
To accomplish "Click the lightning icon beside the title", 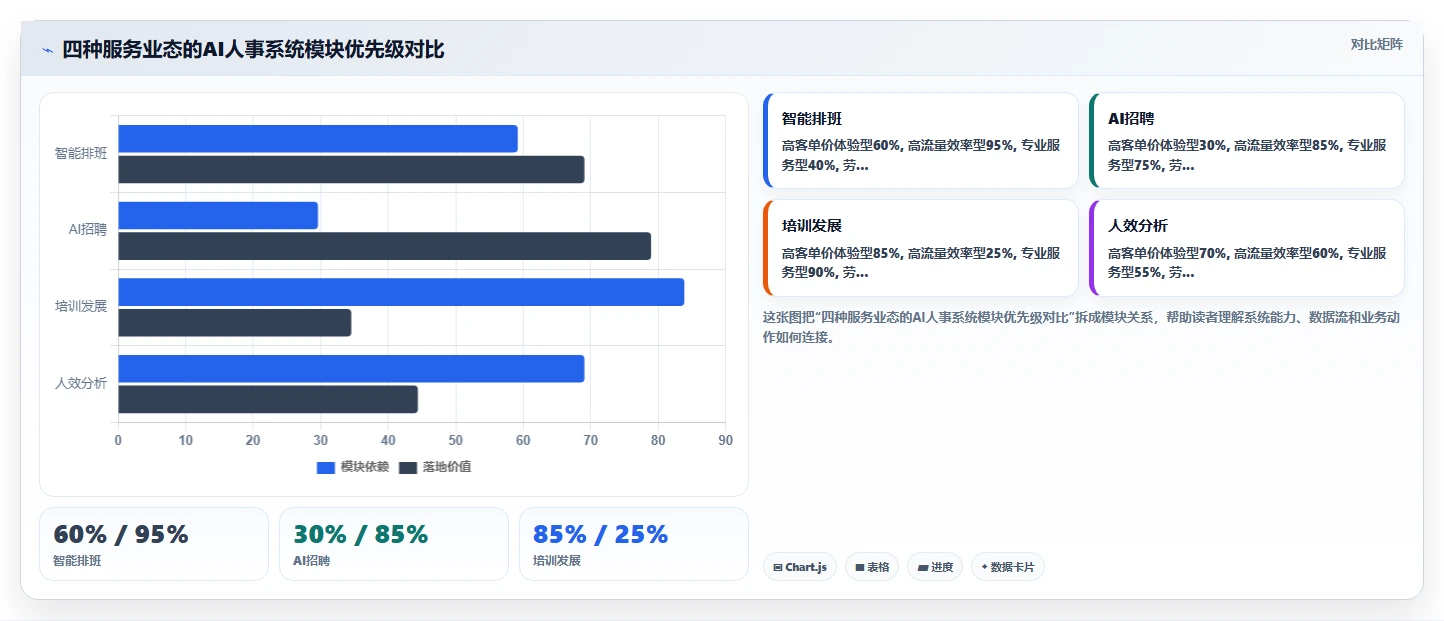I will click(47, 50).
